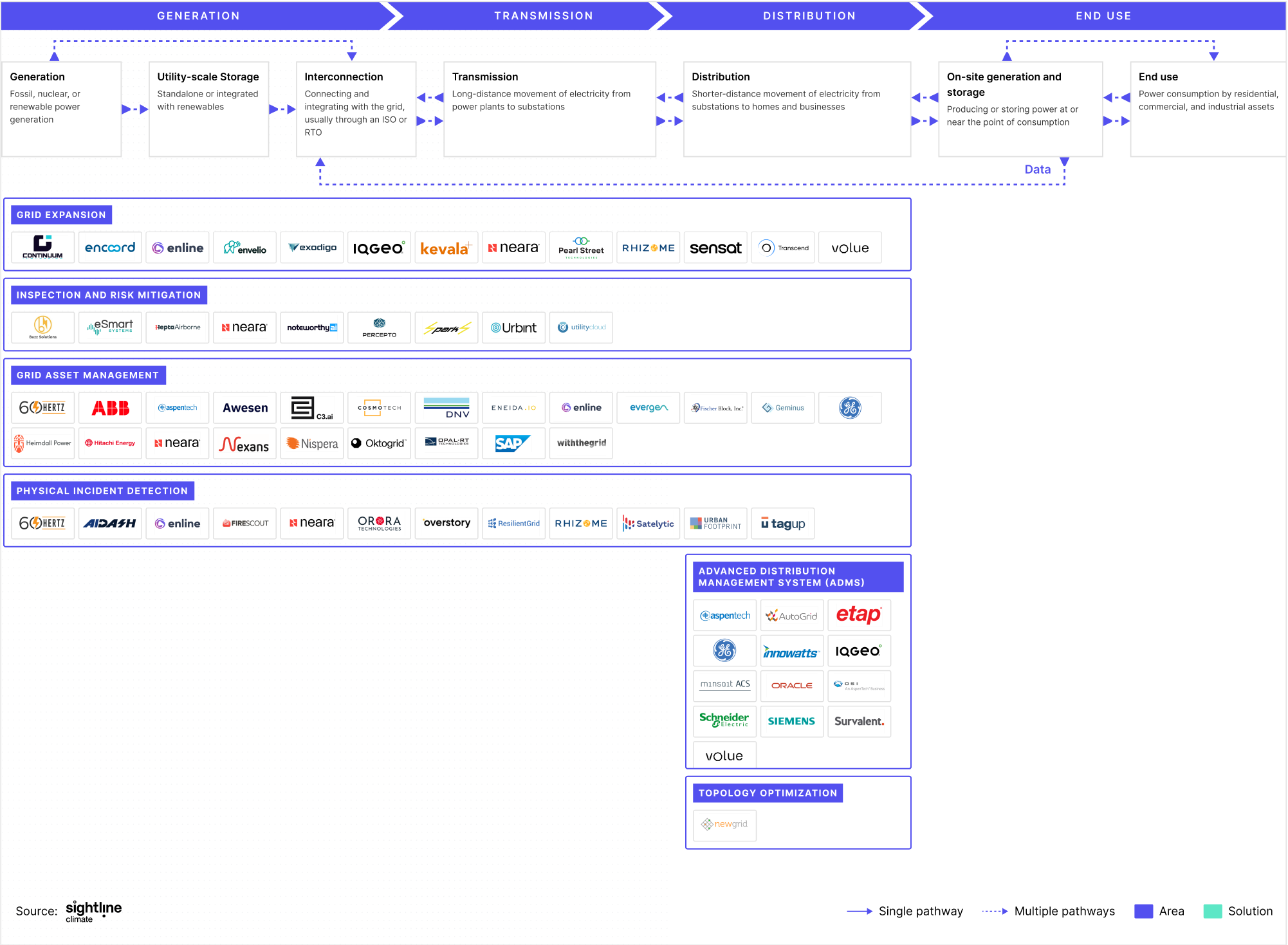Click the kevala logo tile

pyautogui.click(x=446, y=248)
